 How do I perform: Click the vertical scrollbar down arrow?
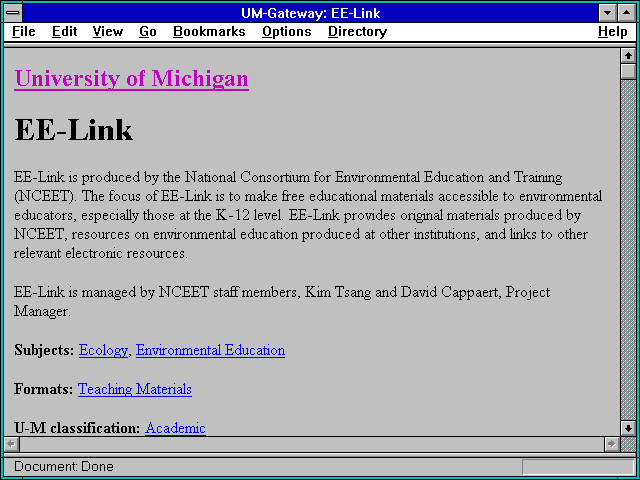click(x=628, y=428)
